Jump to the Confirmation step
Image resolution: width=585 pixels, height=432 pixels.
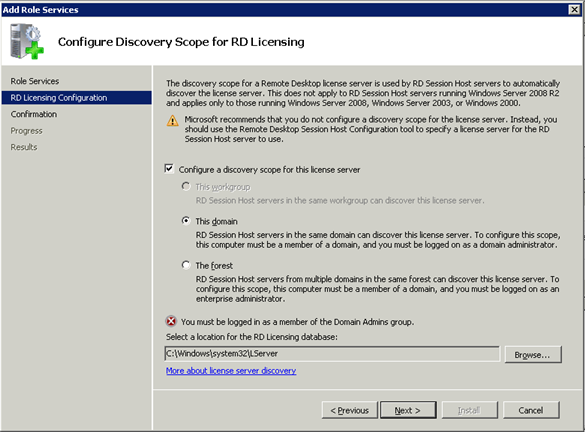[x=34, y=114]
